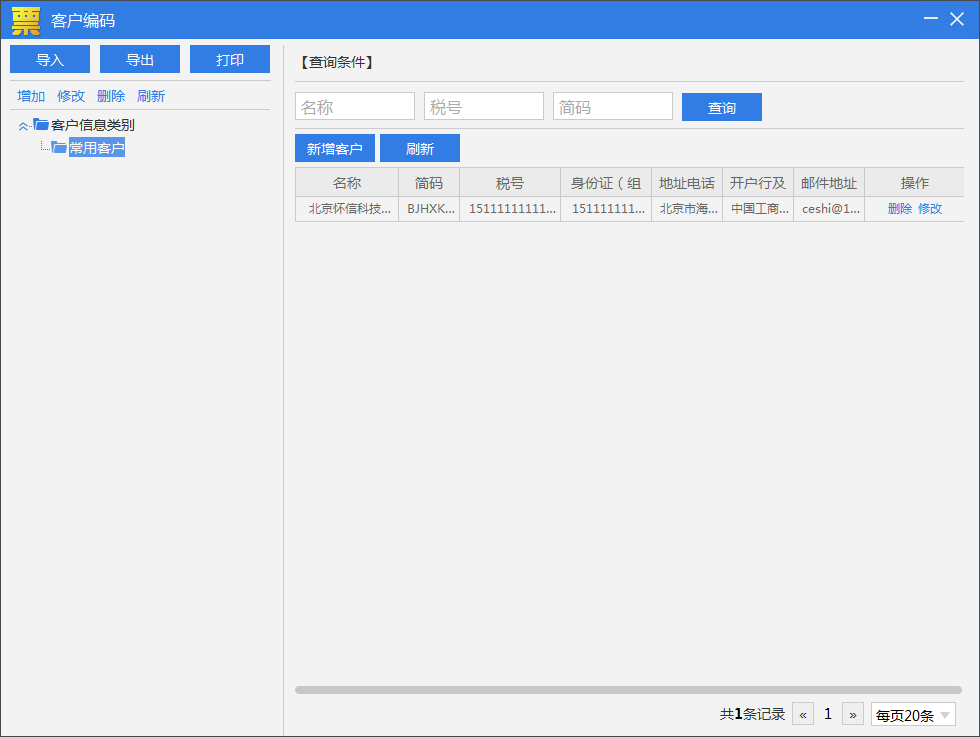Viewport: 980px width, 737px height.
Task: Click the 刷新 link above the tree
Action: (x=151, y=96)
